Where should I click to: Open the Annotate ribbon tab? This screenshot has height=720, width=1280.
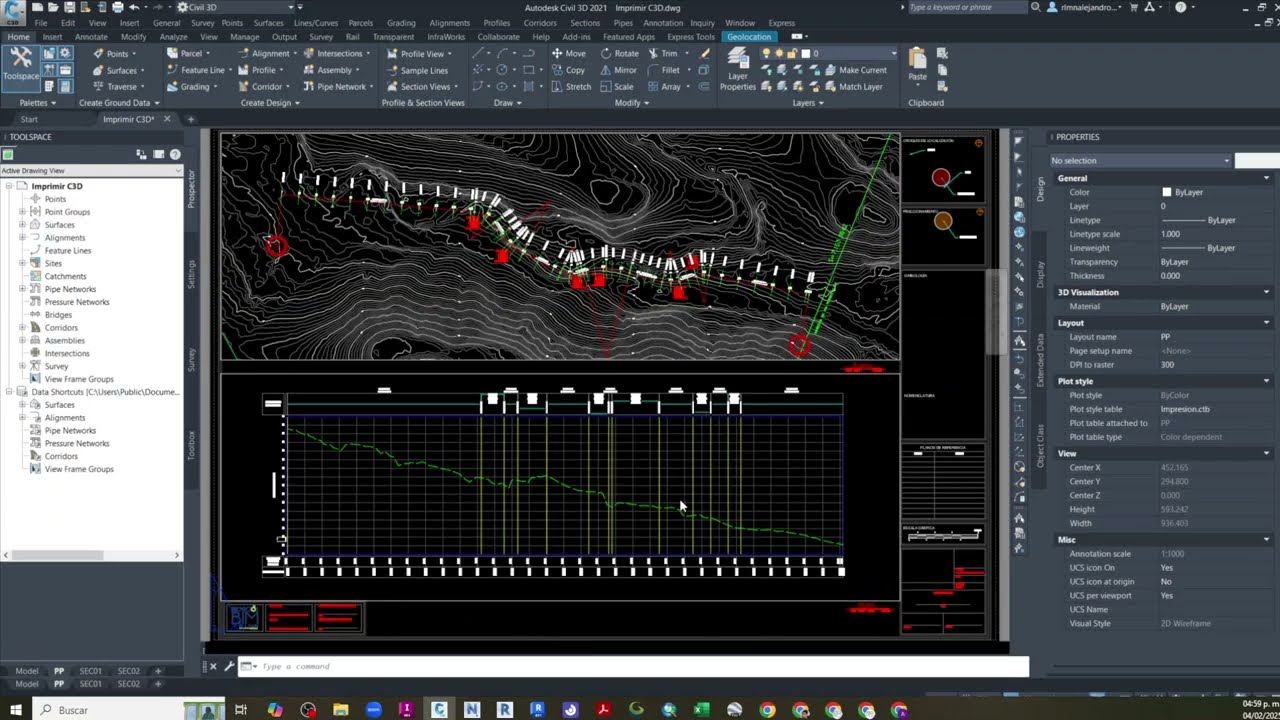[91, 37]
